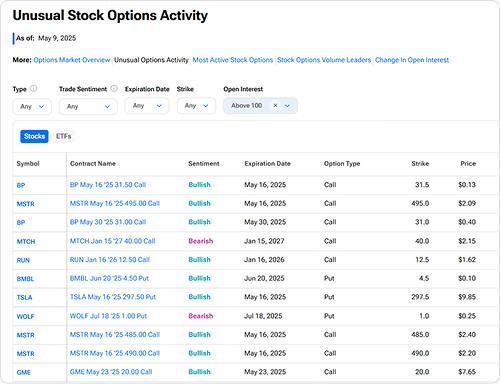The width and height of the screenshot is (500, 384).
Task: Open RUN Jan 16 '26 12.50 Call contract
Action: point(110,260)
